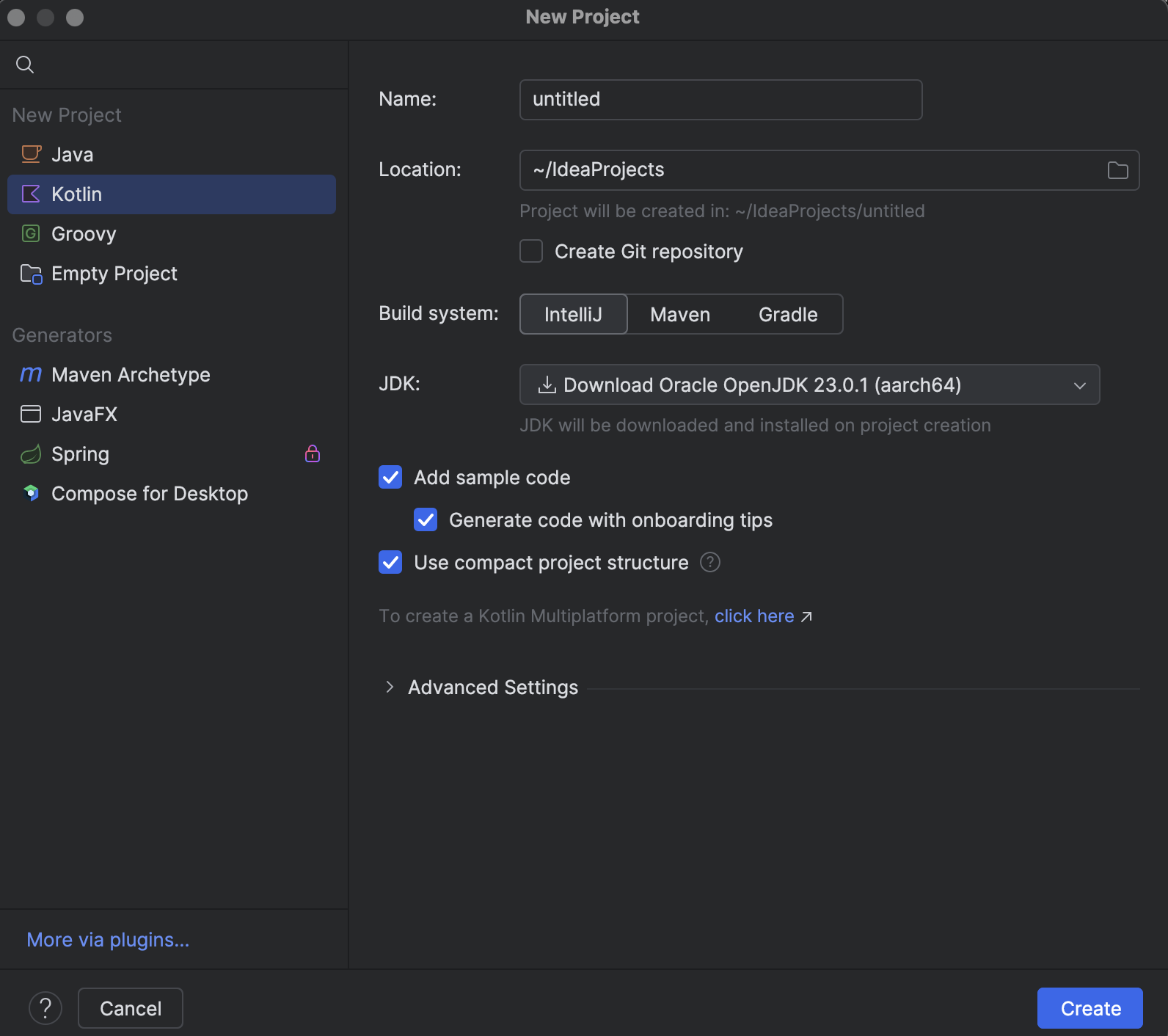Choose Empty Project option
This screenshot has height=1036, width=1168.
[172, 273]
